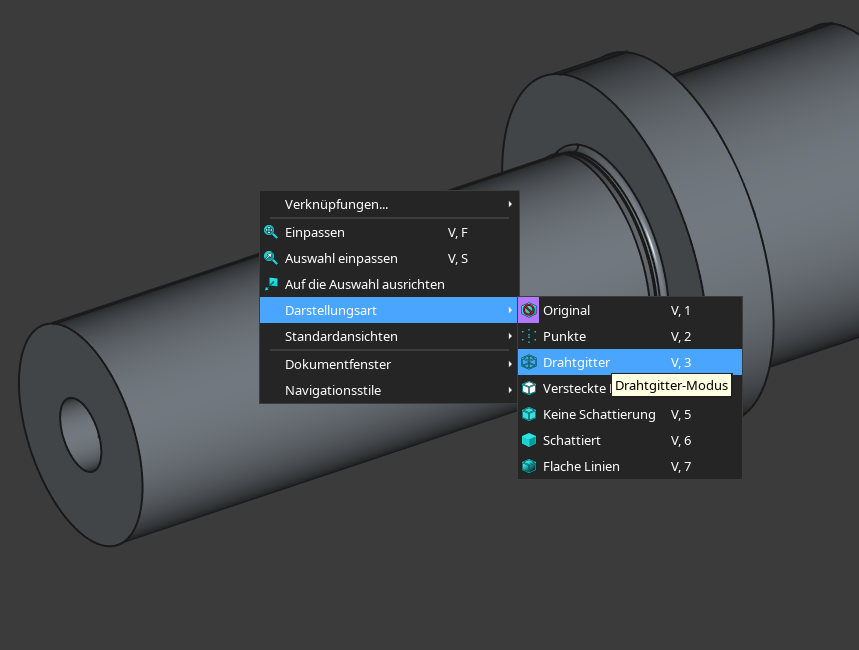The width and height of the screenshot is (859, 650).
Task: Click the Auf die Auswahl ausrichten icon
Action: coord(271,284)
